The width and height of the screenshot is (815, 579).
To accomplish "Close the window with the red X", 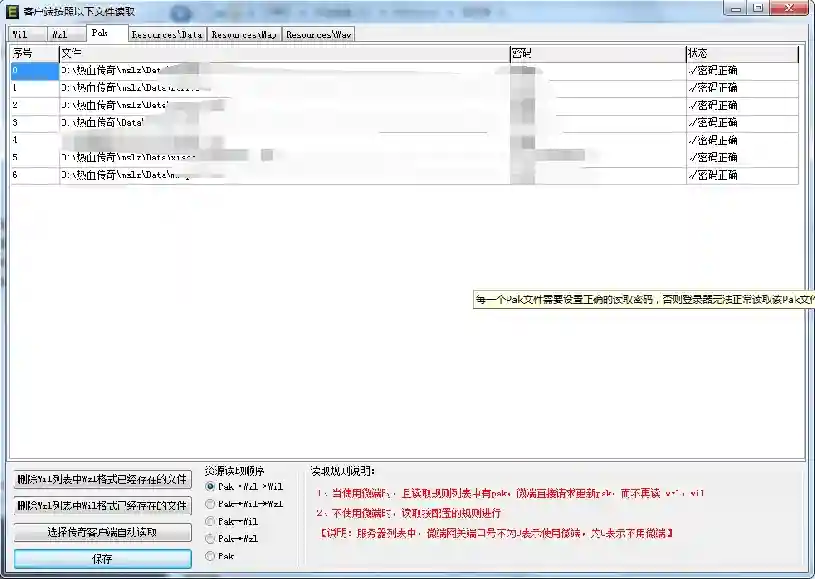I will click(x=789, y=8).
